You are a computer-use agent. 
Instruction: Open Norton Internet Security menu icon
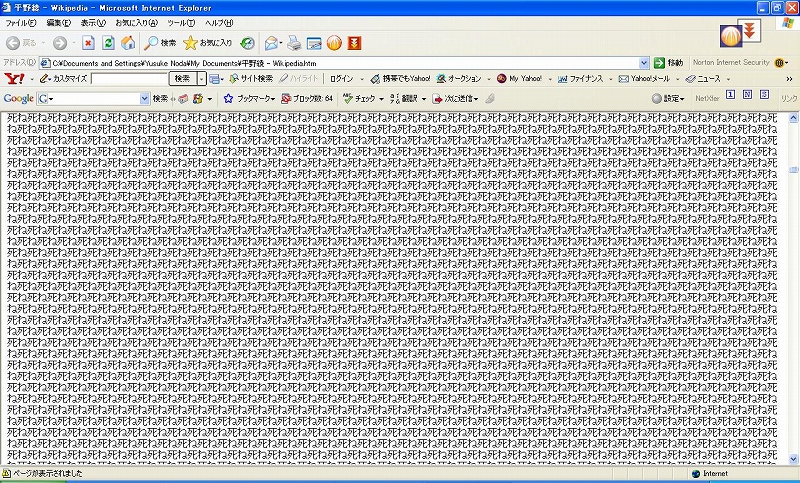[x=781, y=63]
